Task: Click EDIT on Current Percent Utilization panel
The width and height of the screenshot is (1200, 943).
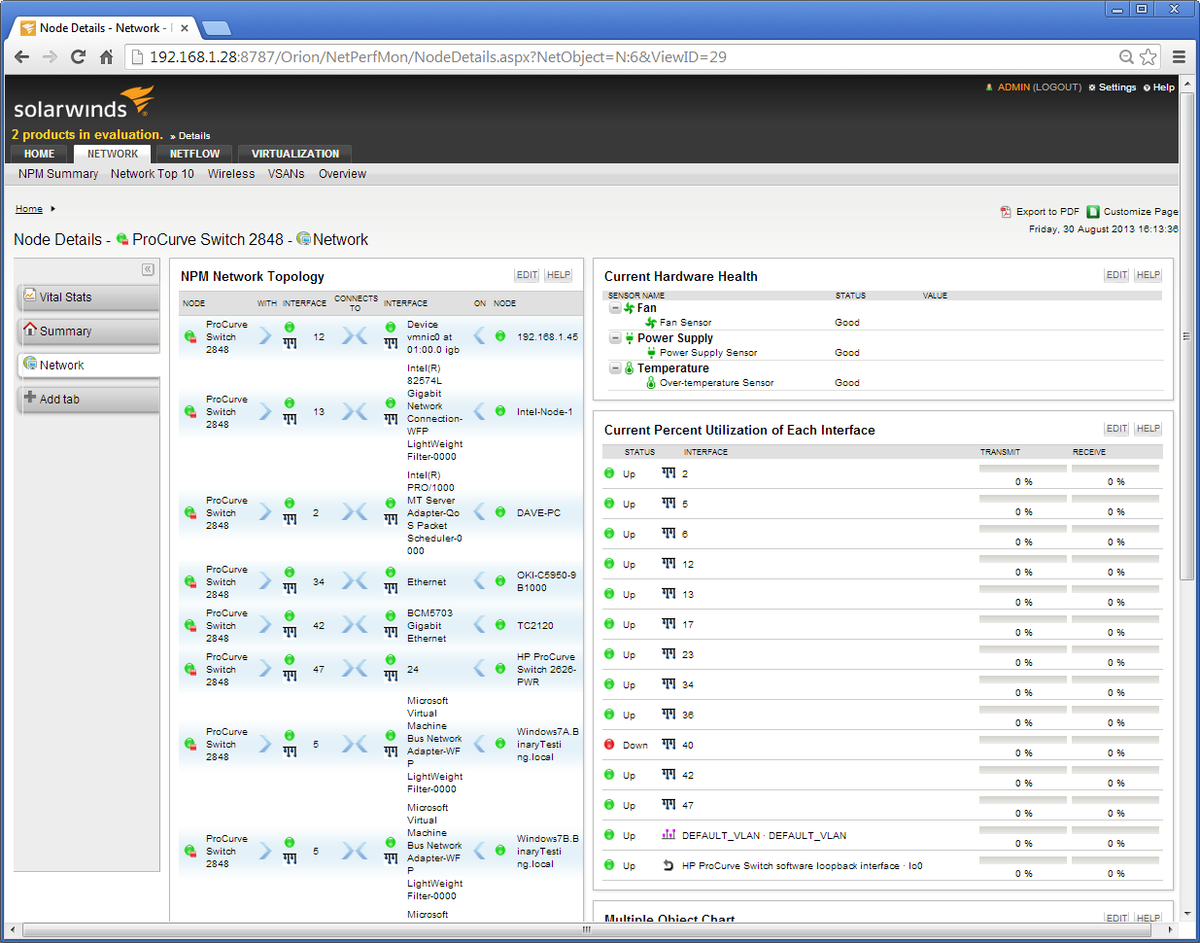Action: 1116,428
